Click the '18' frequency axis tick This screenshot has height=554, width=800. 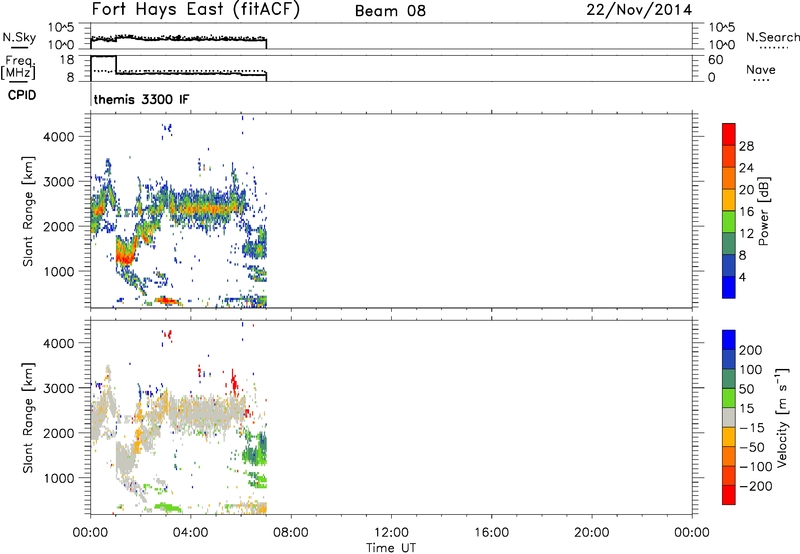tap(67, 60)
